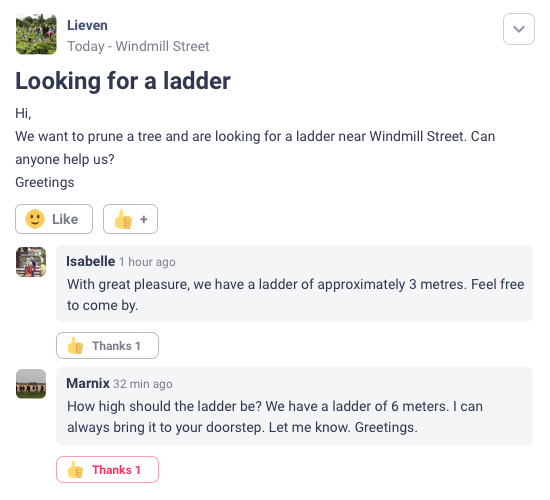The height and width of the screenshot is (500, 550).
Task: Open Lieven's profile name link
Action: 87,25
